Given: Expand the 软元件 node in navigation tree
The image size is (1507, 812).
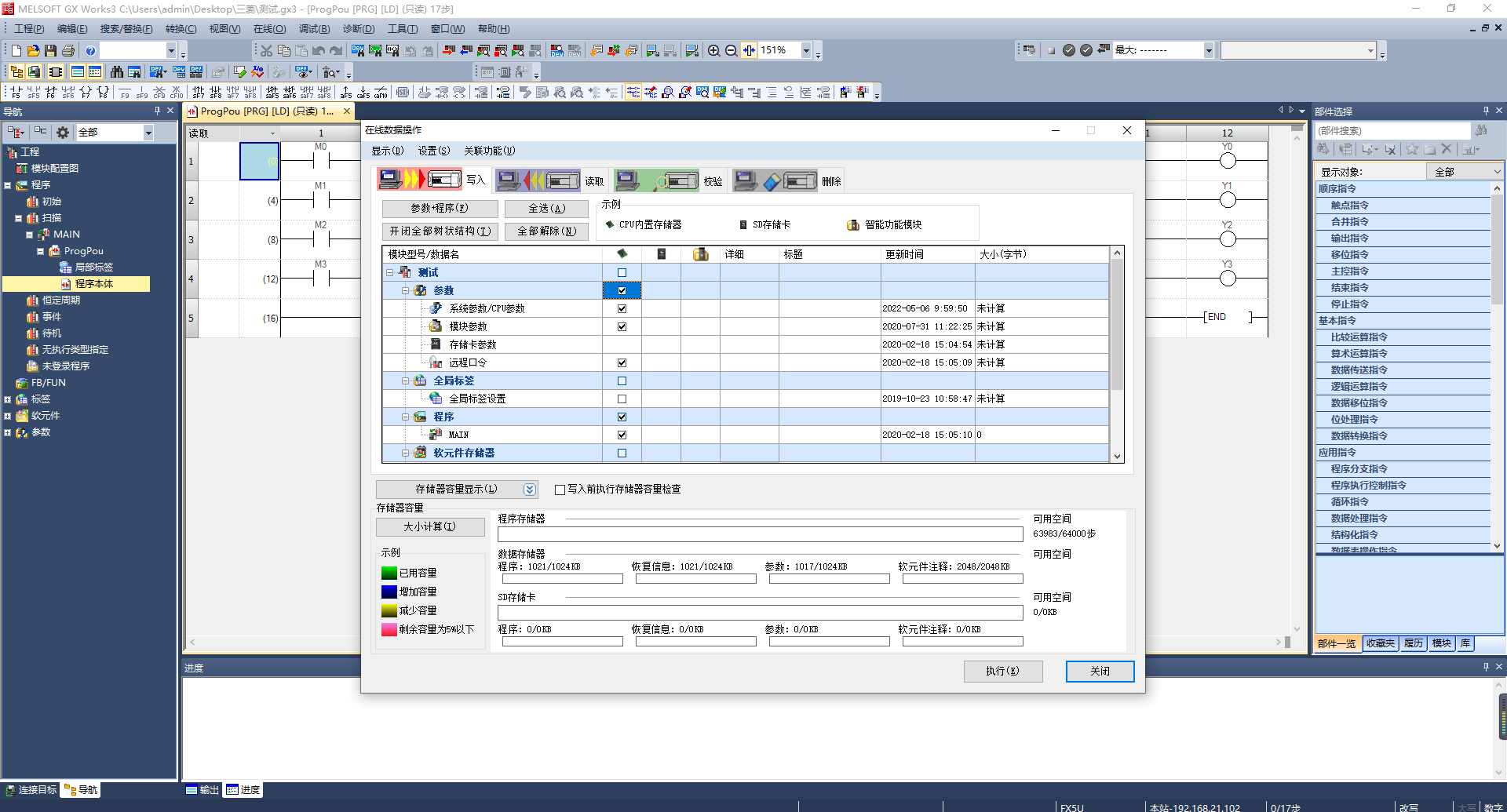Looking at the screenshot, I should (7, 416).
